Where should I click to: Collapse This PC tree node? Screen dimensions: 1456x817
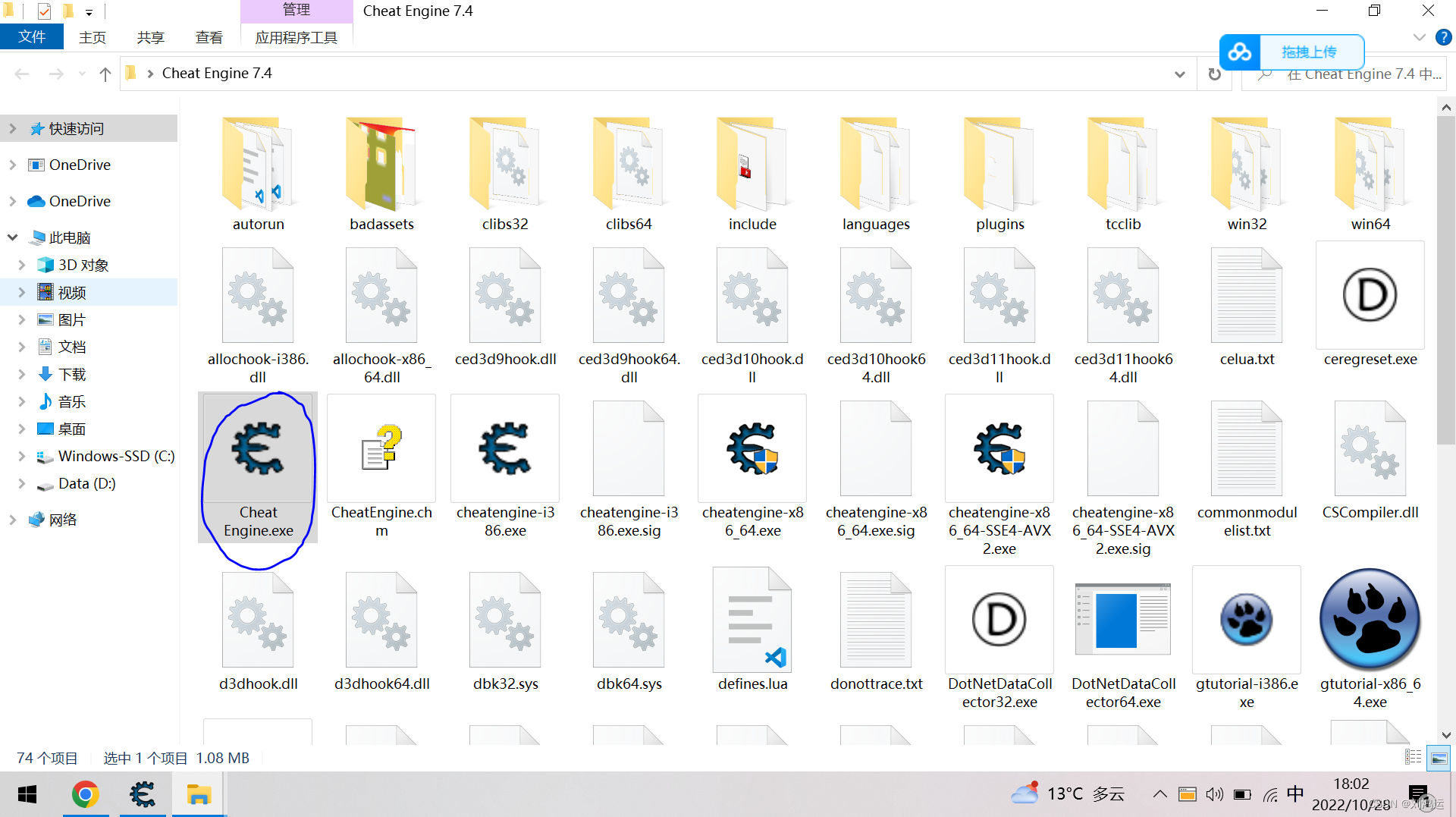[12, 237]
